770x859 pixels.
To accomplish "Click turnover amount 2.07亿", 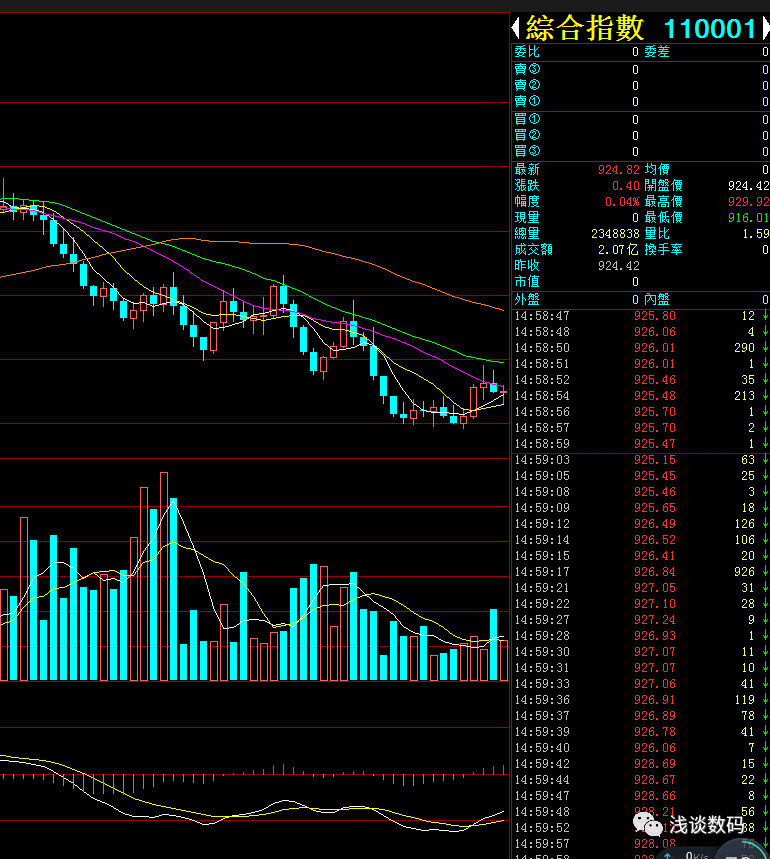I will coord(618,250).
